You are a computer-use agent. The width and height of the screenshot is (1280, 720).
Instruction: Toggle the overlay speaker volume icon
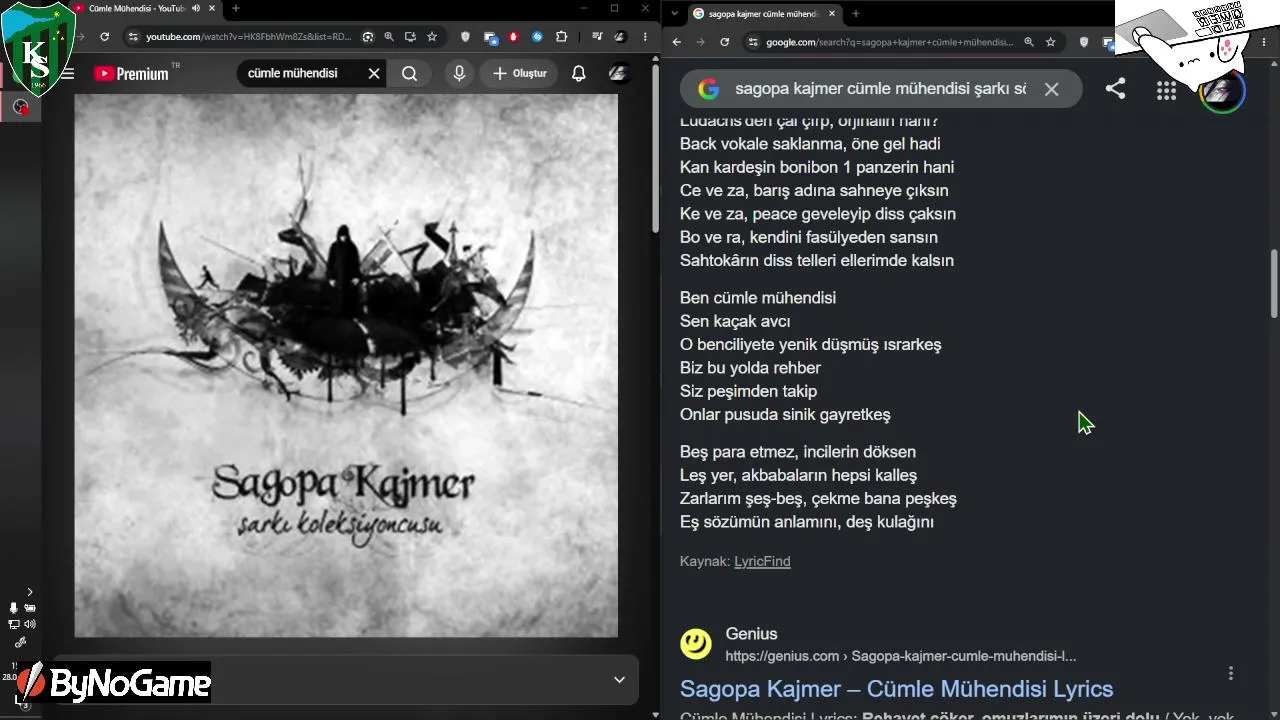click(30, 624)
